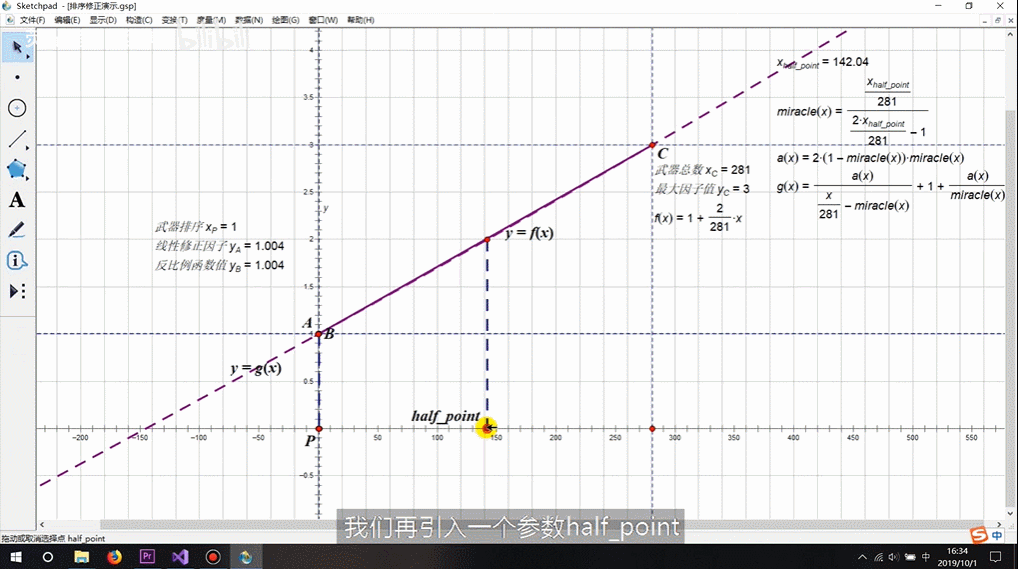
Task: Select the a(x) function definition
Action: click(x=870, y=158)
